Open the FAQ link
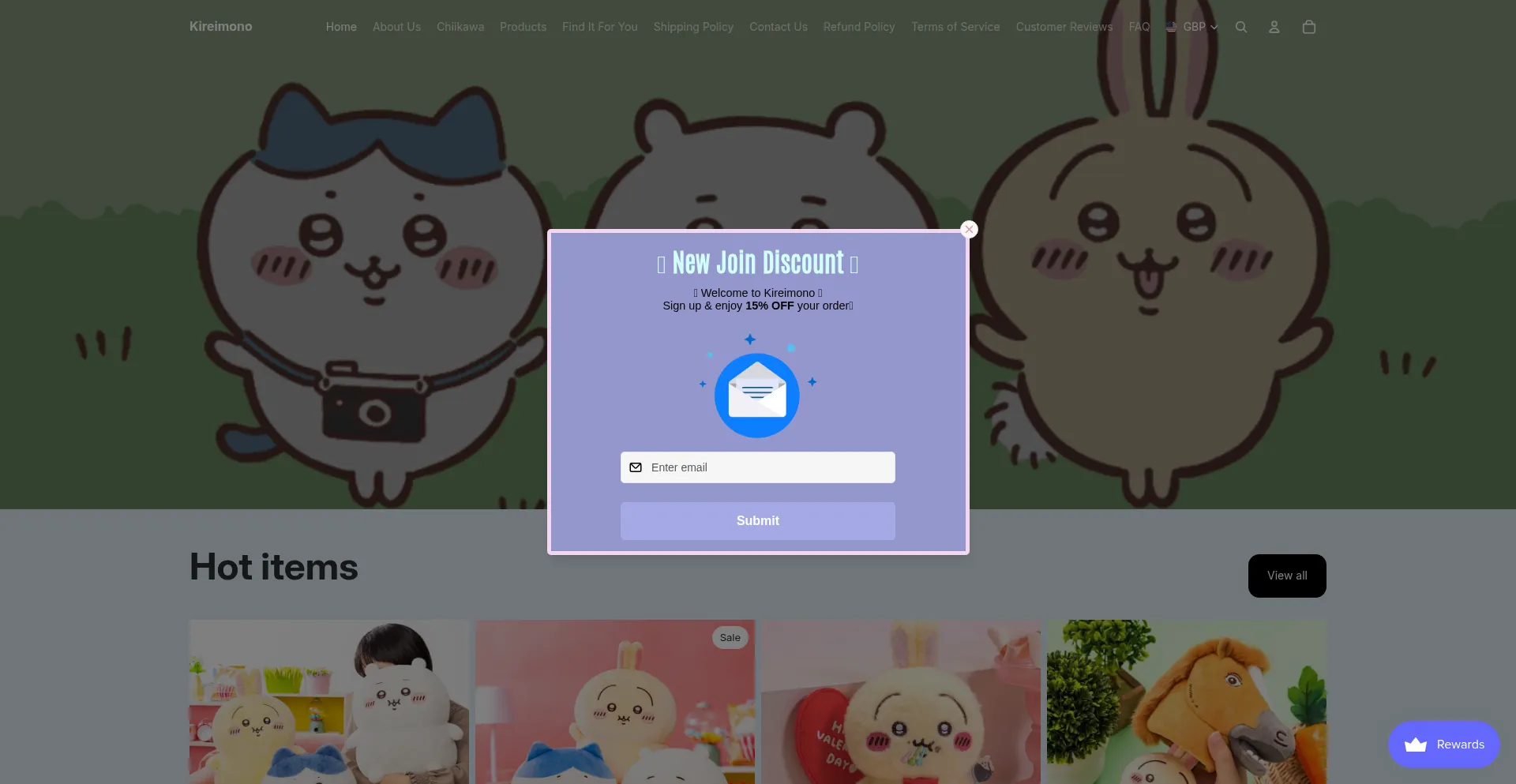This screenshot has width=1516, height=784. [1139, 27]
